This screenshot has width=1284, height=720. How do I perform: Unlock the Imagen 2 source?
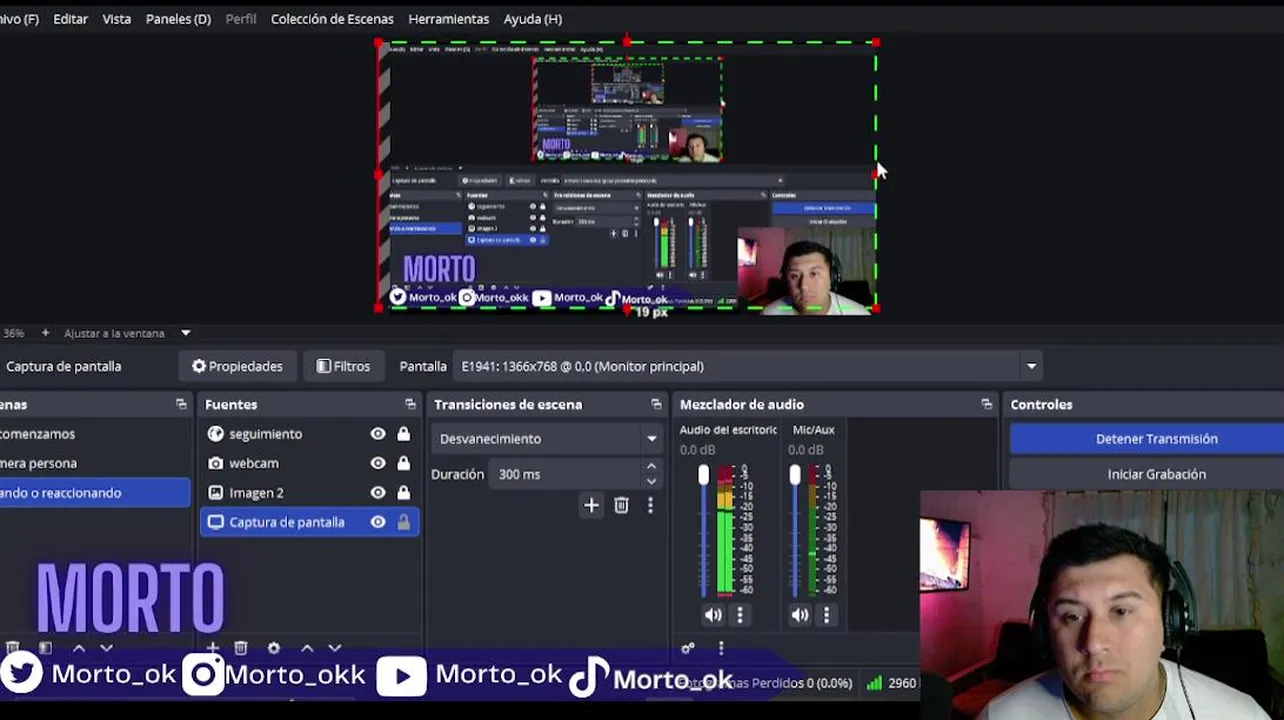(x=404, y=492)
